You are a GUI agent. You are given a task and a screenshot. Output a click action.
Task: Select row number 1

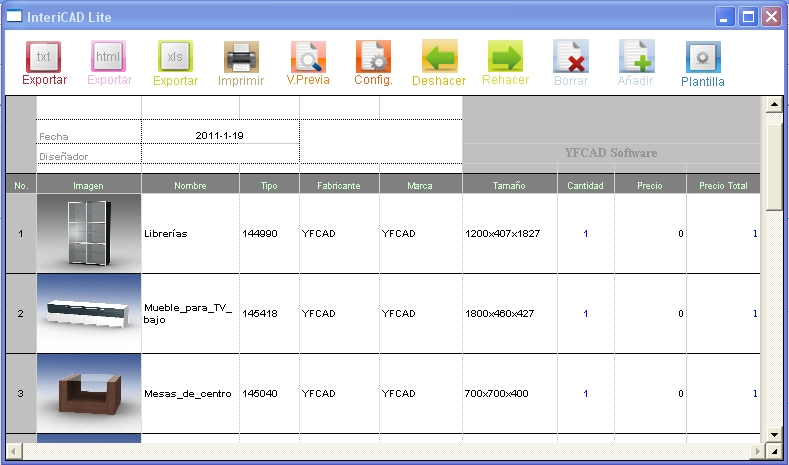(21, 234)
